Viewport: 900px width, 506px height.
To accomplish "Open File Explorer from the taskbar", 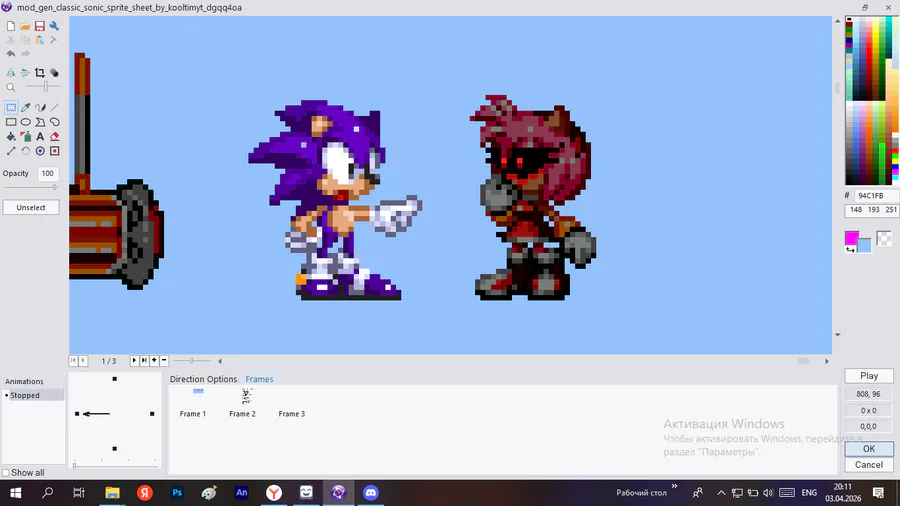I will [x=112, y=493].
